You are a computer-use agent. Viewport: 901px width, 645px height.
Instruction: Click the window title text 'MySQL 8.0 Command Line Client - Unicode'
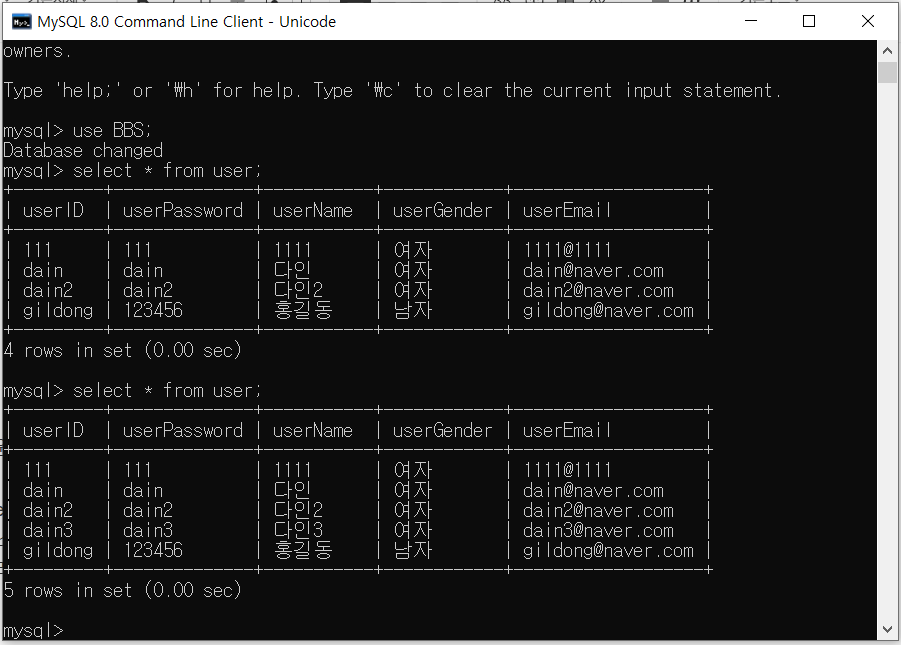coord(187,22)
